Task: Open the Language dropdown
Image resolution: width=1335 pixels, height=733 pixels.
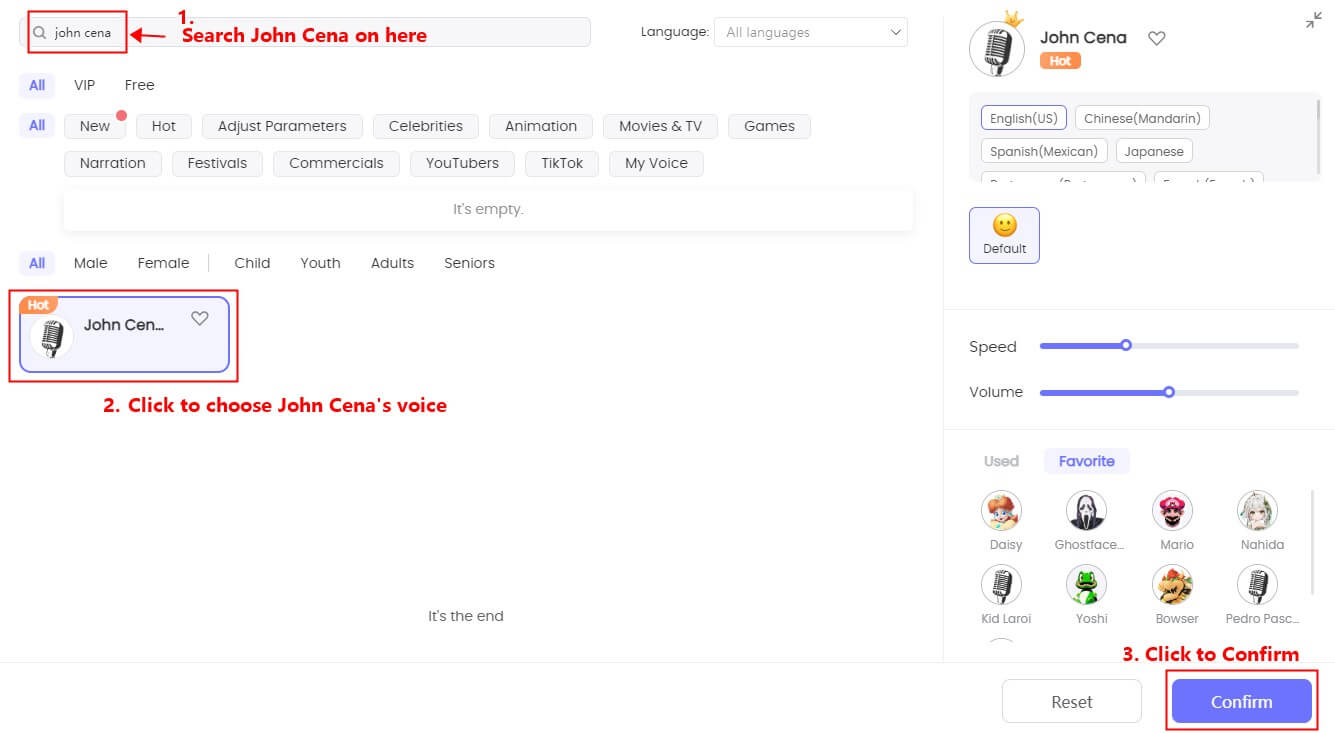Action: pos(811,32)
